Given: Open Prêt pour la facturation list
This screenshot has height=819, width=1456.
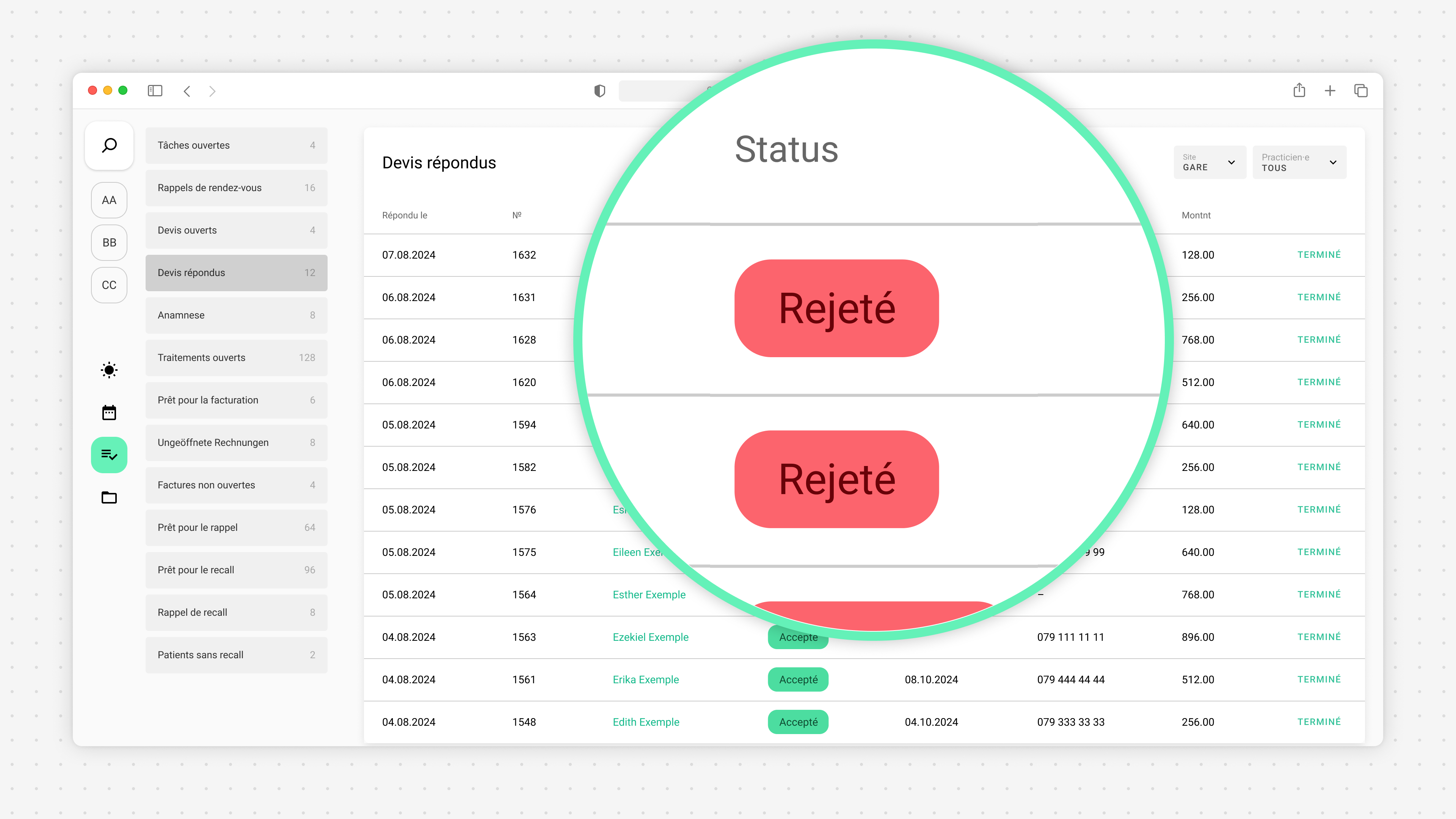Looking at the screenshot, I should 236,400.
